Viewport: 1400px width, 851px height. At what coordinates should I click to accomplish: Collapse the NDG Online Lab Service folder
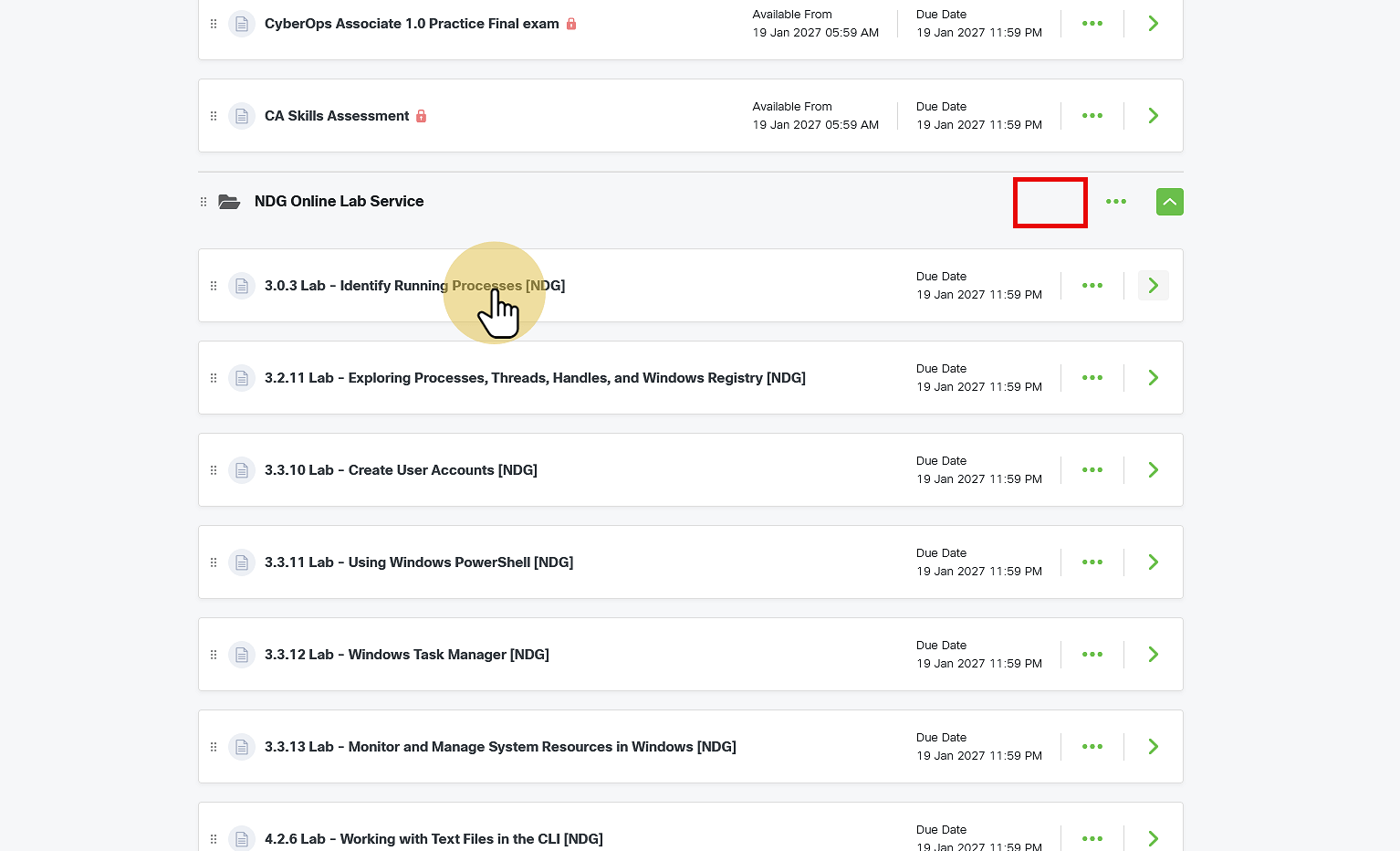coord(1169,202)
